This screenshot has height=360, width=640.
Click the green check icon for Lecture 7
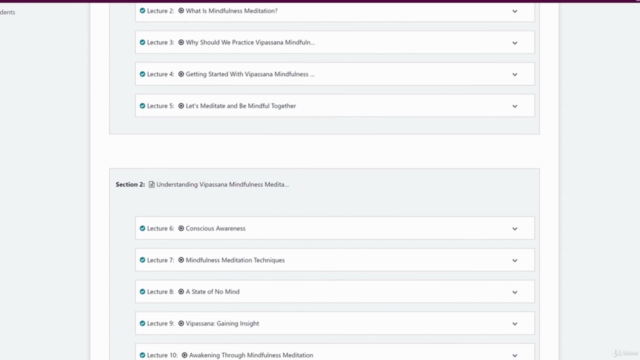[x=142, y=260]
